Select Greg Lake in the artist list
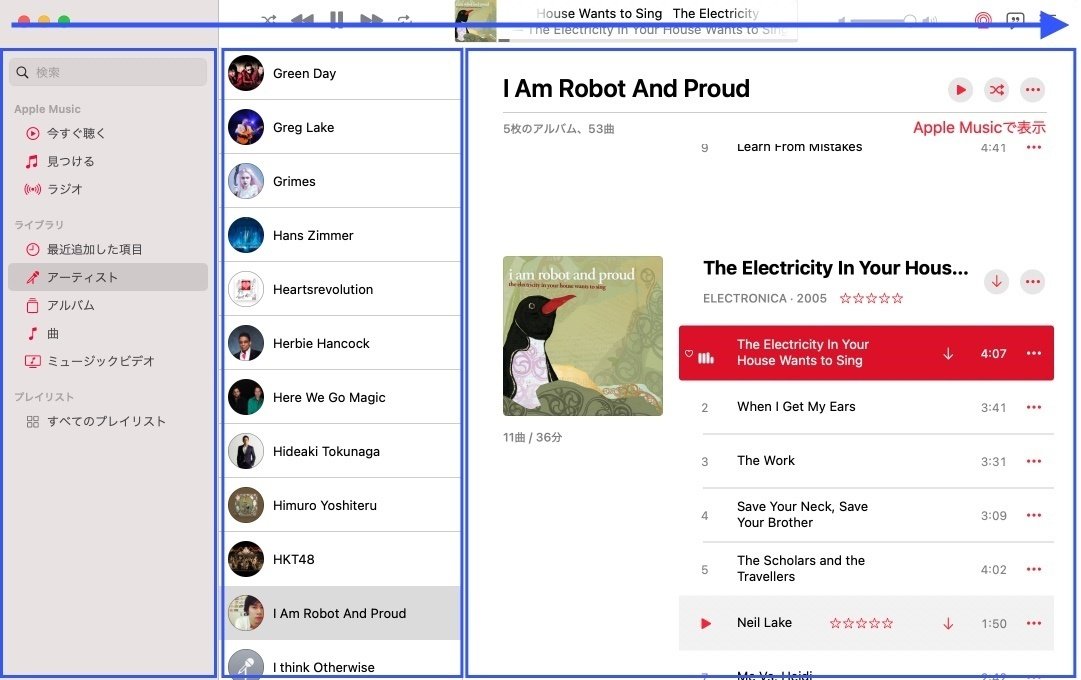The height and width of the screenshot is (680, 1081). click(x=341, y=127)
